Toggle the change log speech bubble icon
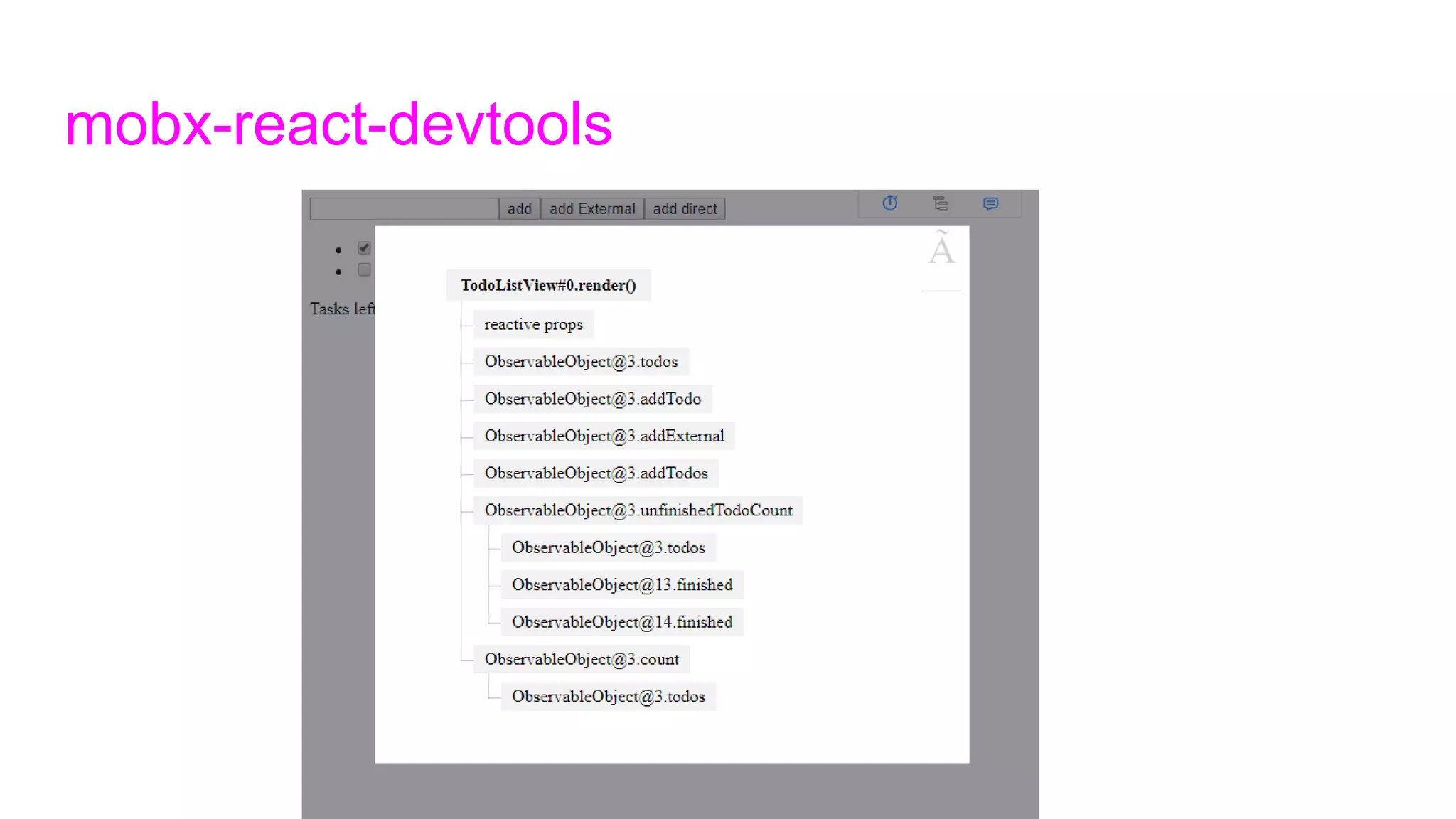Image resolution: width=1456 pixels, height=819 pixels. [x=990, y=204]
